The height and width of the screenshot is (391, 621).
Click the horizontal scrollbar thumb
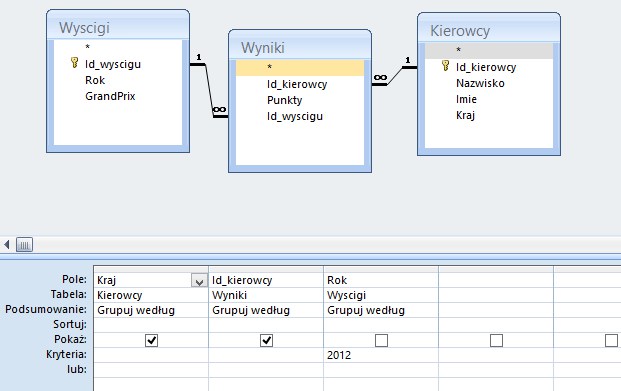click(24, 245)
